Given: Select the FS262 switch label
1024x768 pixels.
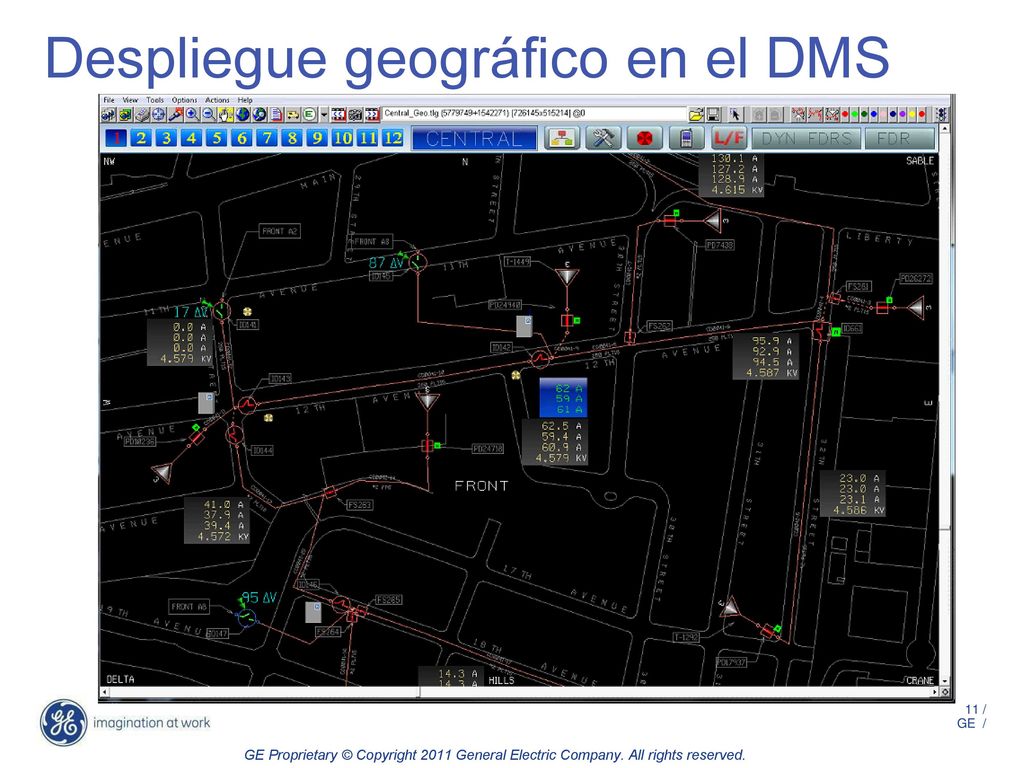Looking at the screenshot, I should point(659,326).
